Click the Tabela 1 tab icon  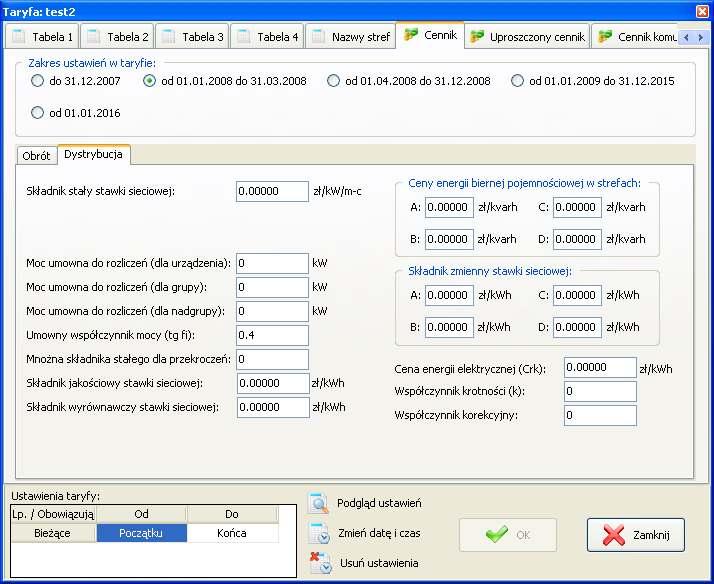[19, 37]
